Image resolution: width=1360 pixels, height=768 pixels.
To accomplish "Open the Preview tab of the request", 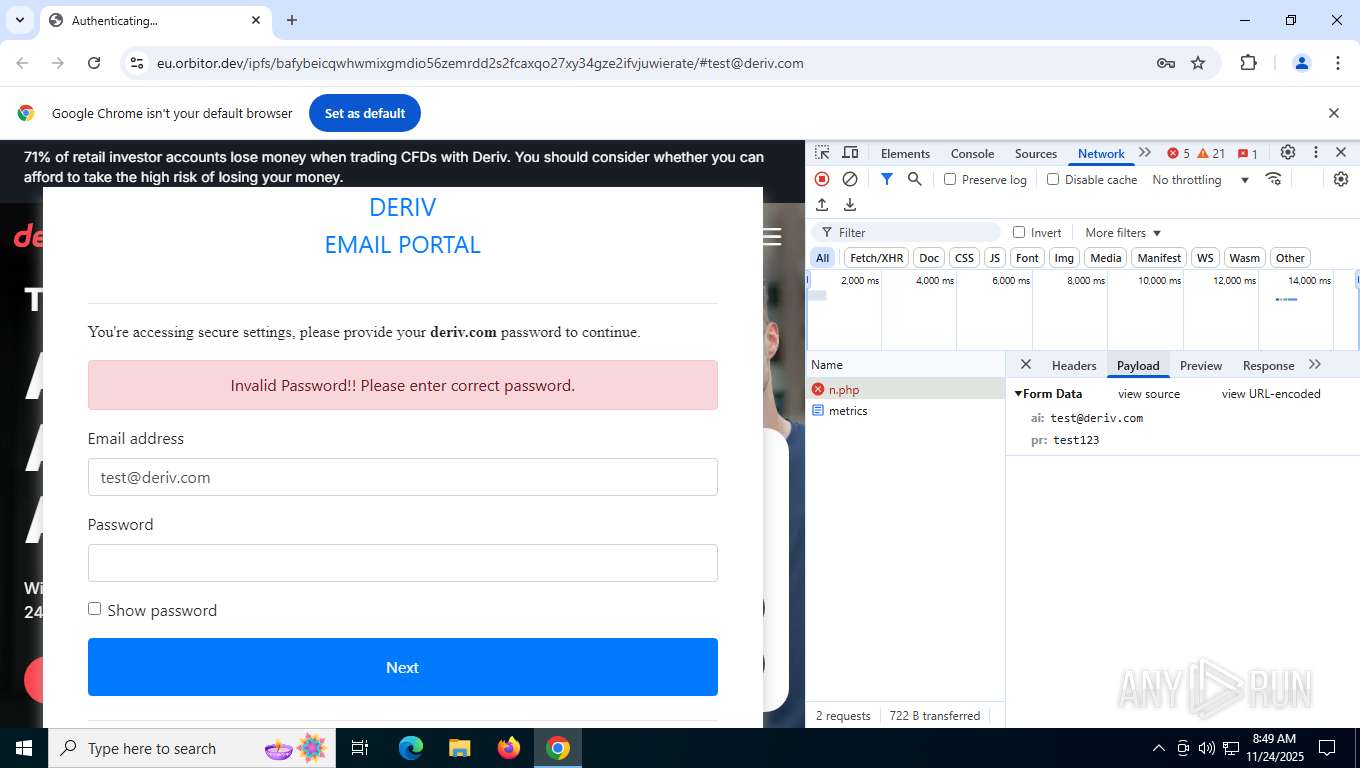I will point(1201,366).
